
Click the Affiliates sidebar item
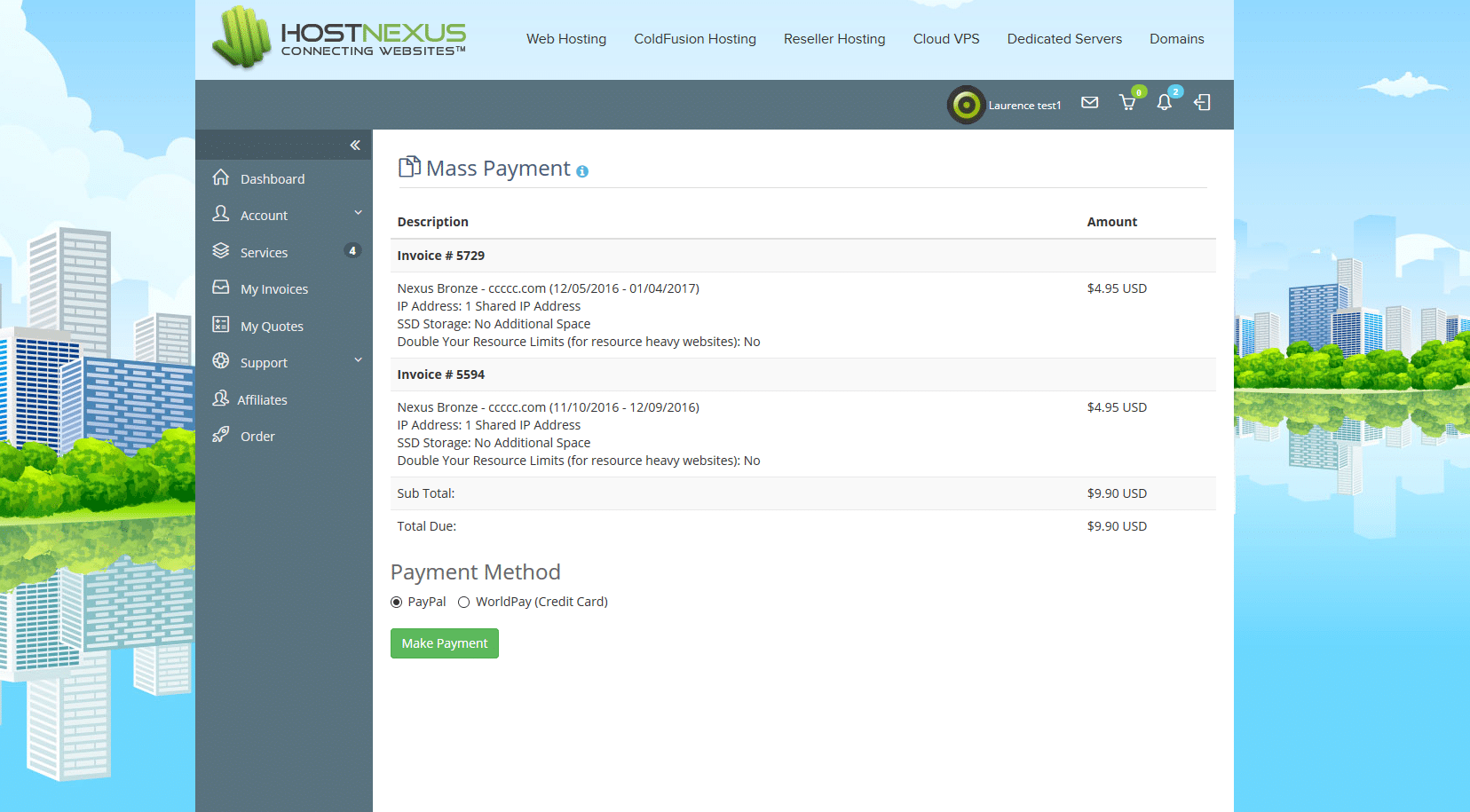point(262,400)
